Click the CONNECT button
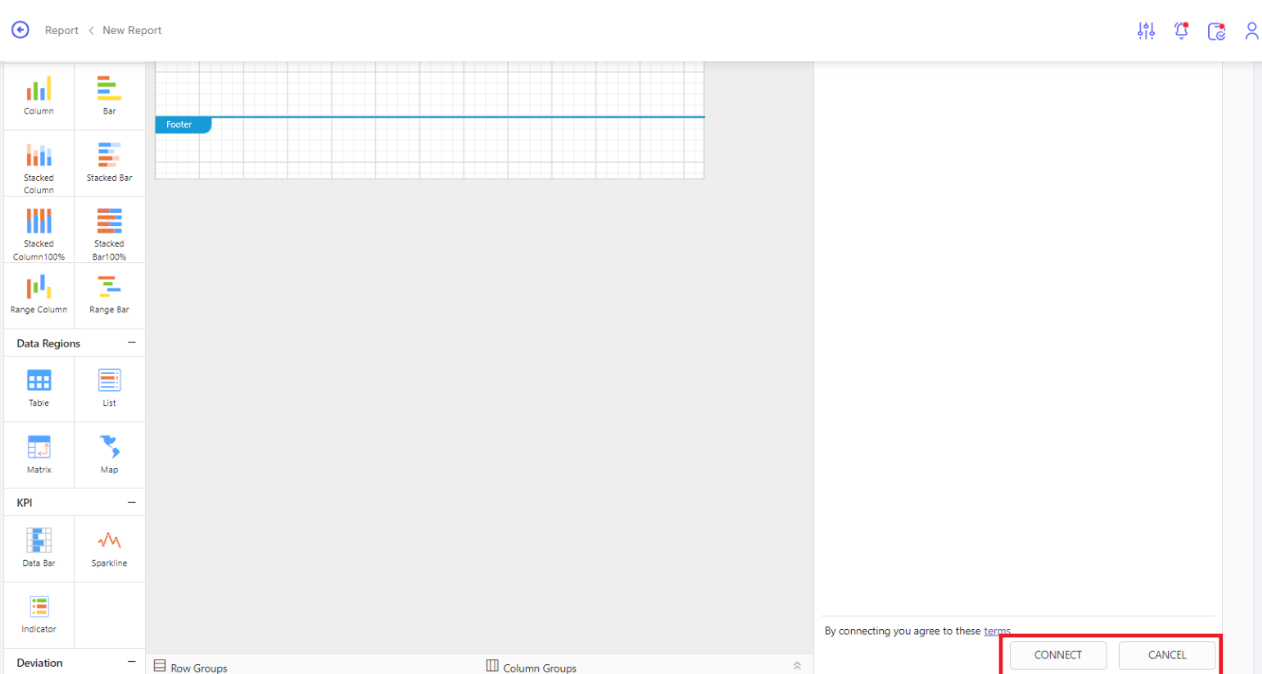Viewport: 1262px width, 674px height. tap(1058, 655)
